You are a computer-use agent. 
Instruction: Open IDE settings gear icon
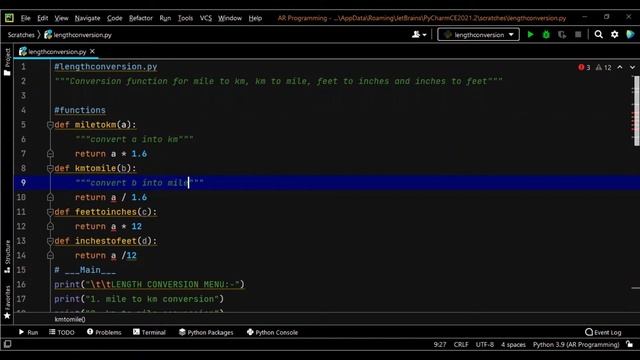pos(615,35)
